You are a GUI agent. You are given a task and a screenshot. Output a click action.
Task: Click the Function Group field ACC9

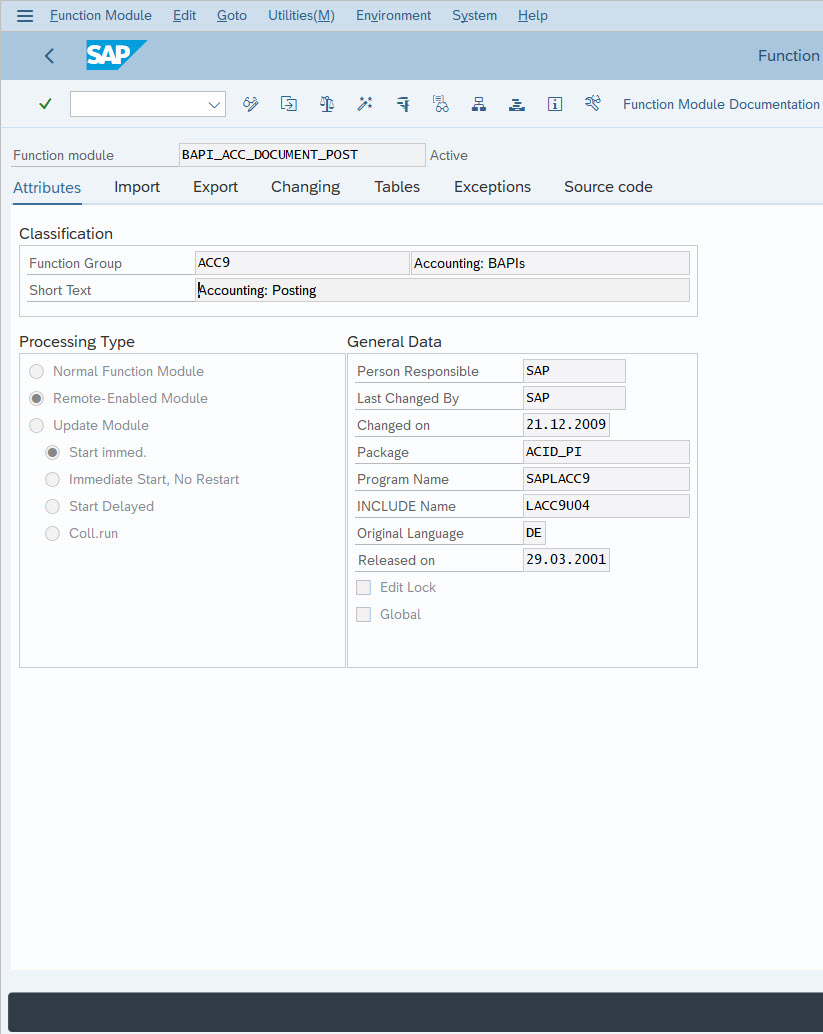pos(302,263)
